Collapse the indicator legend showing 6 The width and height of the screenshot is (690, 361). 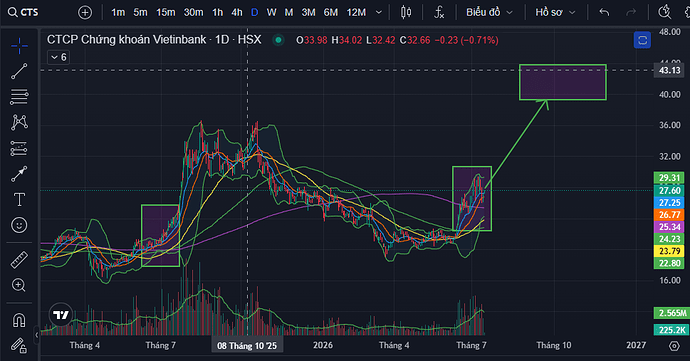click(x=59, y=57)
